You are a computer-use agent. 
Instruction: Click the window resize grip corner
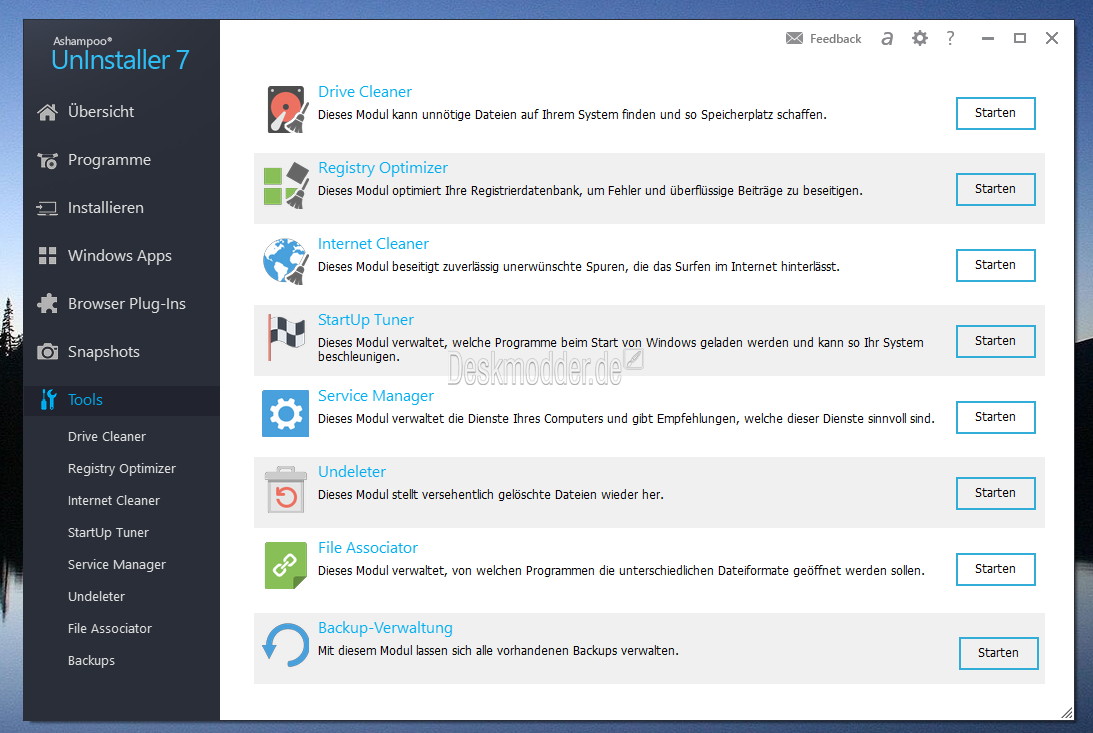click(x=1067, y=713)
